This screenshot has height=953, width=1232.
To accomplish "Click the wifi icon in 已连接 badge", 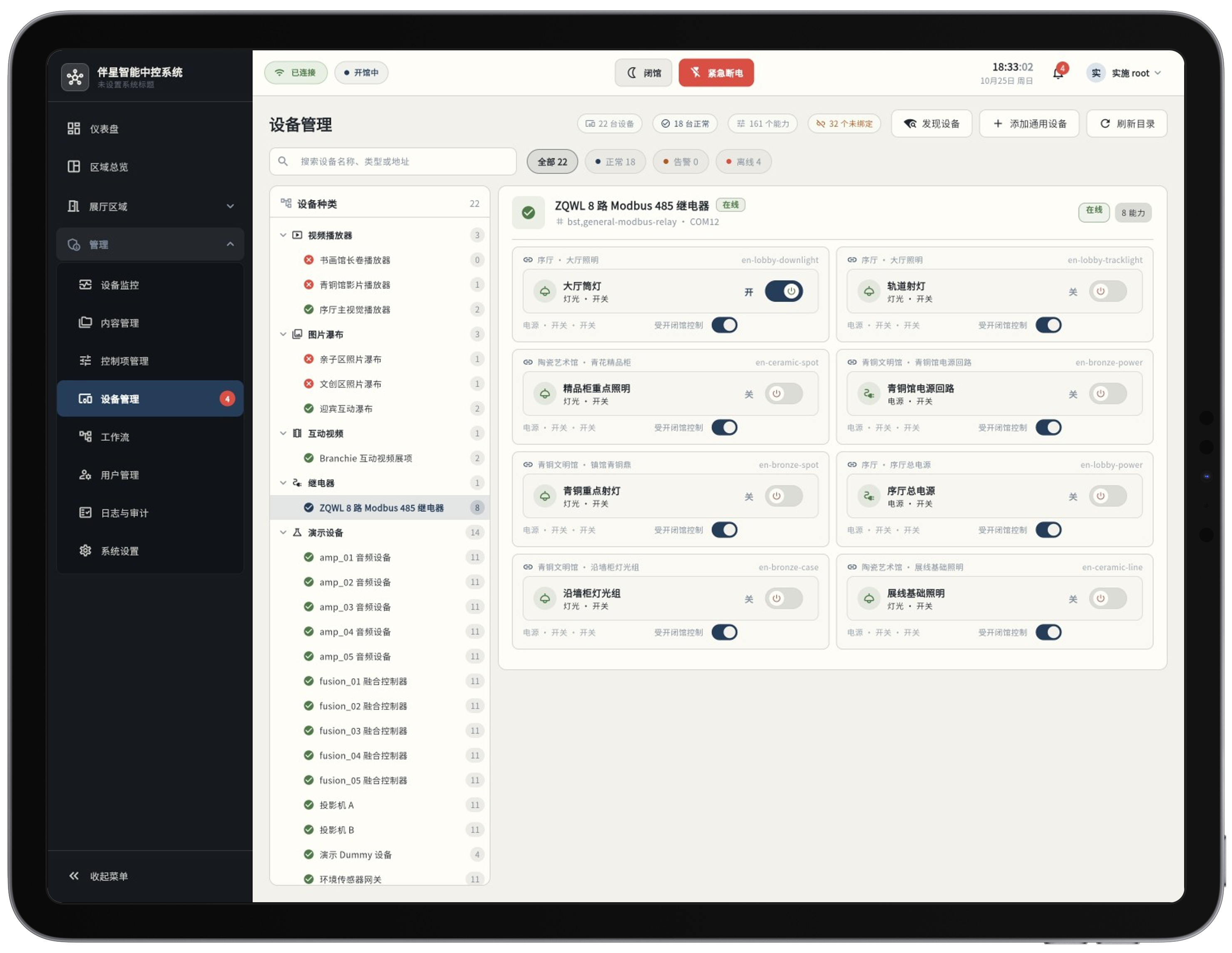I will pos(279,73).
